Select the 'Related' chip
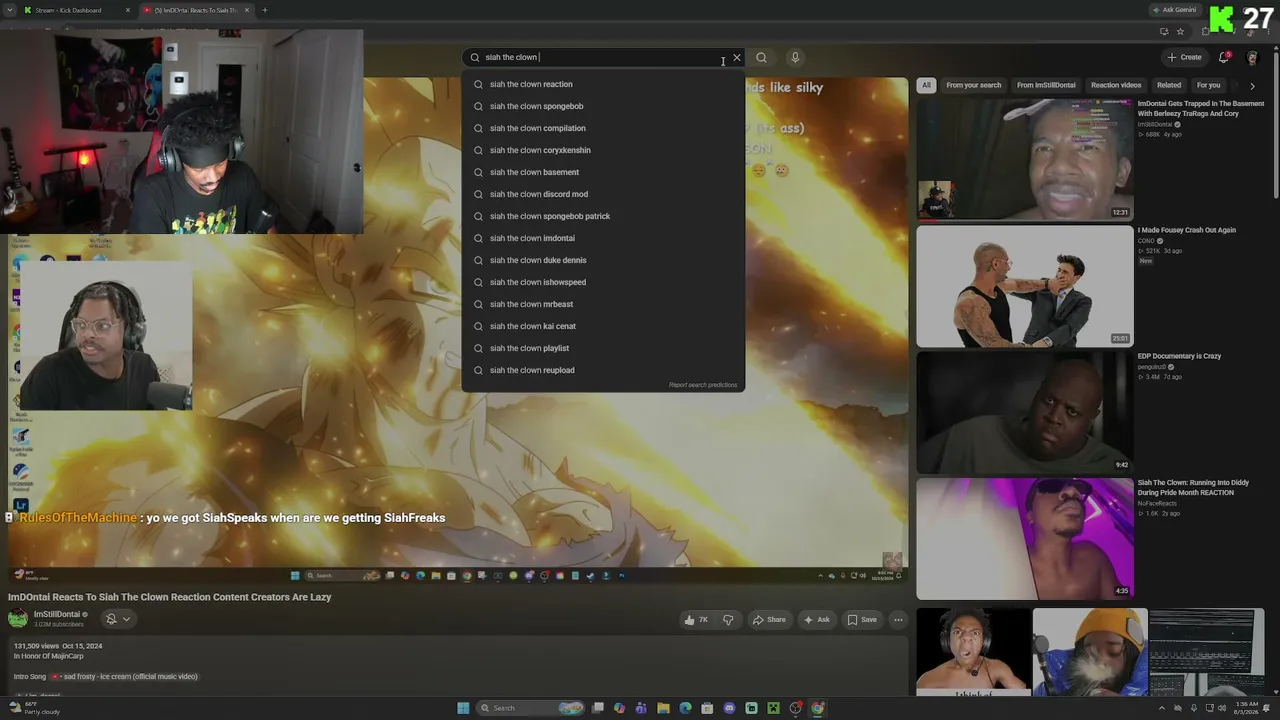Viewport: 1280px width, 720px height. pos(1169,85)
